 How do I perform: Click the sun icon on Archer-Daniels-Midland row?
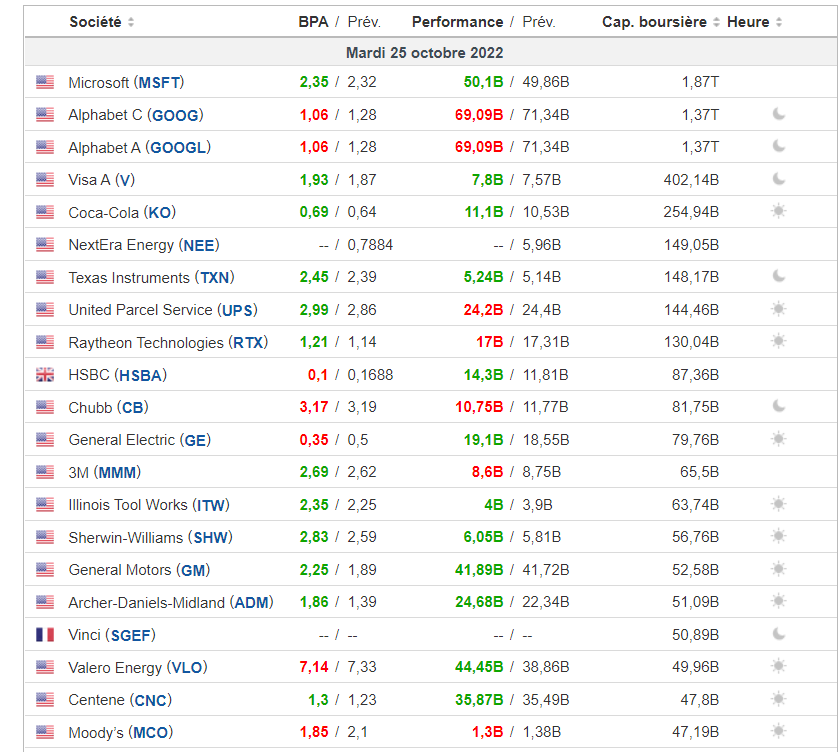[779, 601]
